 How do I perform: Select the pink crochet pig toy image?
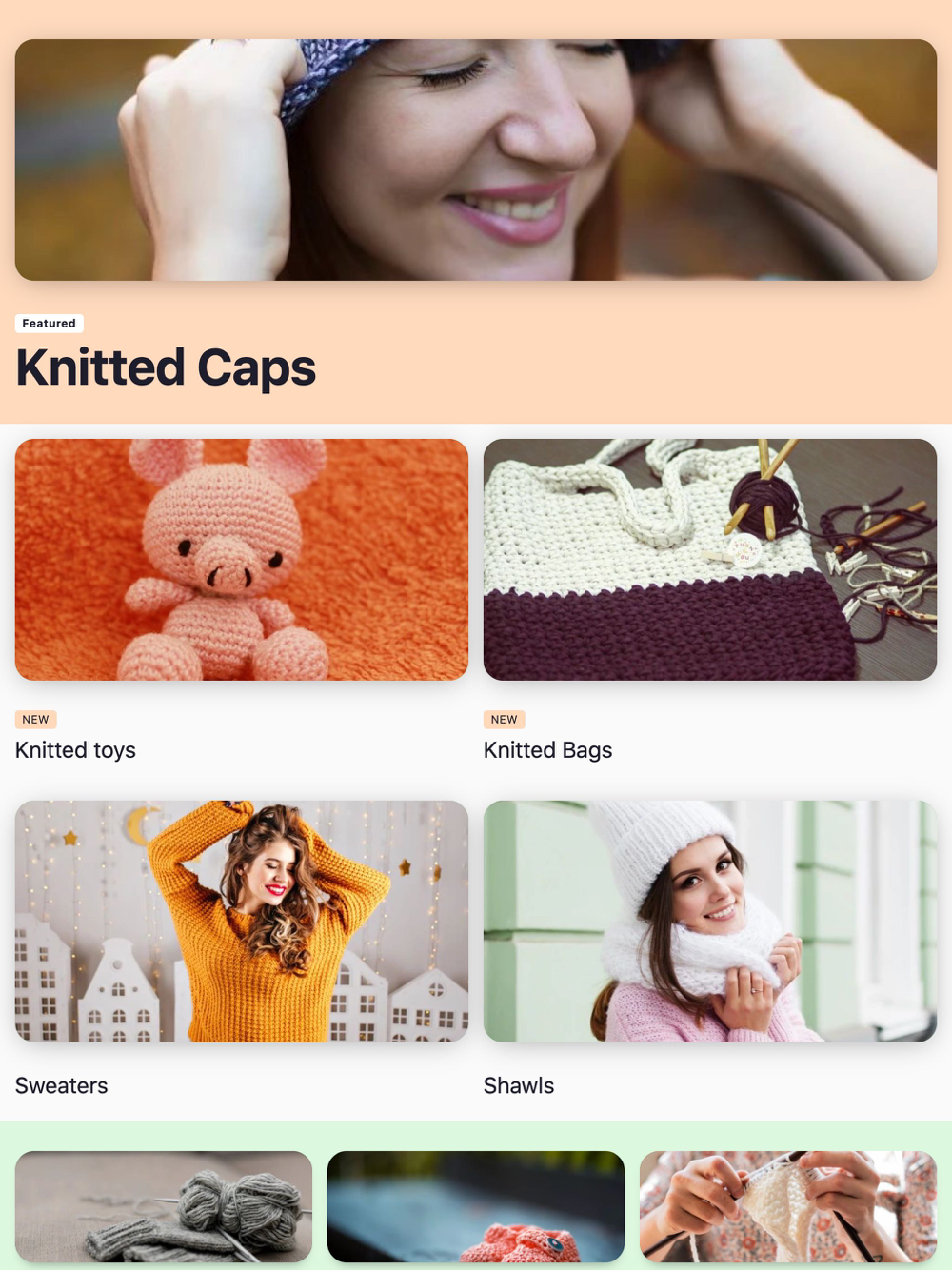[242, 560]
